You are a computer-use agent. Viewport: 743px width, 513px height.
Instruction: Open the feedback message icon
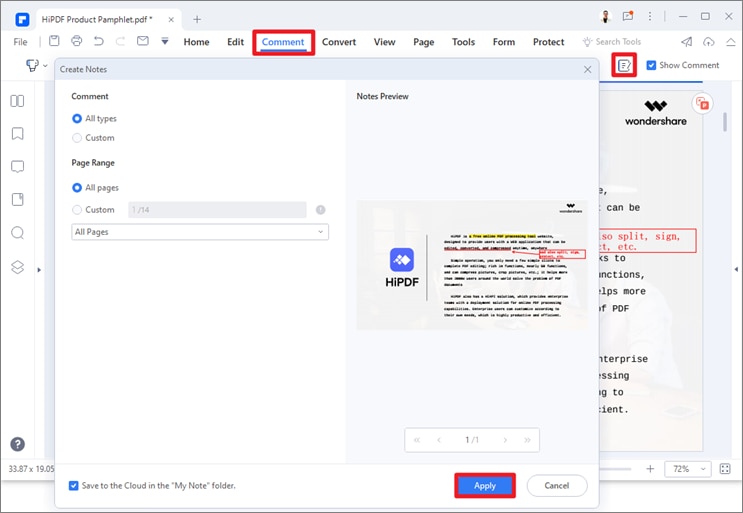tap(628, 17)
